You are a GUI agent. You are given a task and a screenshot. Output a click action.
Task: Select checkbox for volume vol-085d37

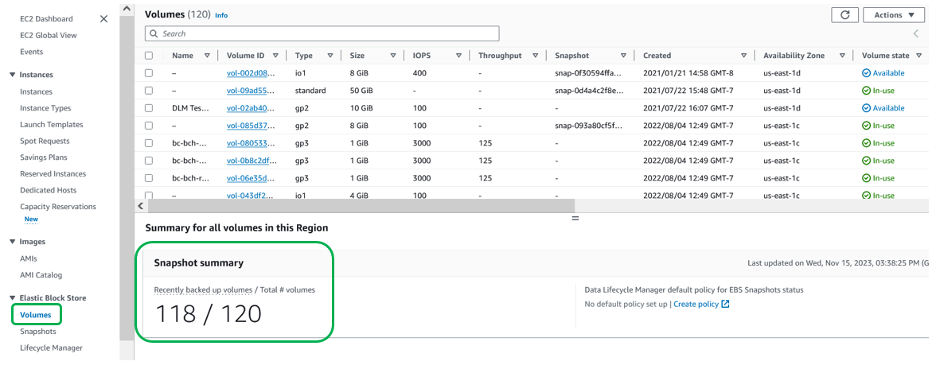[x=149, y=125]
